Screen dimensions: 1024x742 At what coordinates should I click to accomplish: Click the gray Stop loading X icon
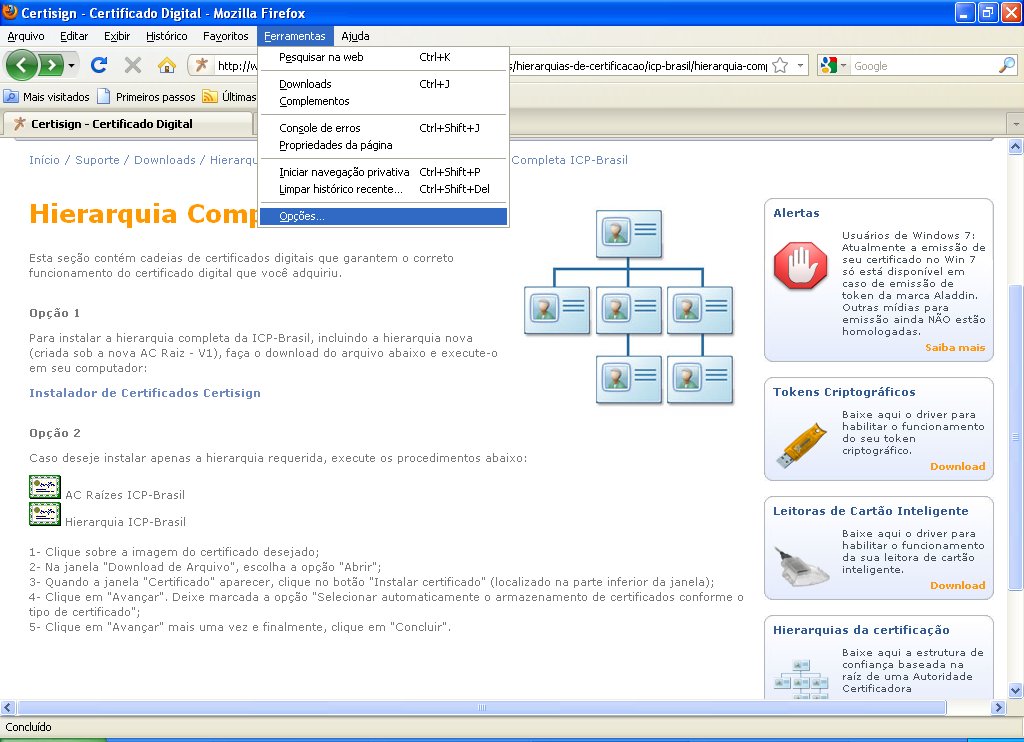[133, 65]
